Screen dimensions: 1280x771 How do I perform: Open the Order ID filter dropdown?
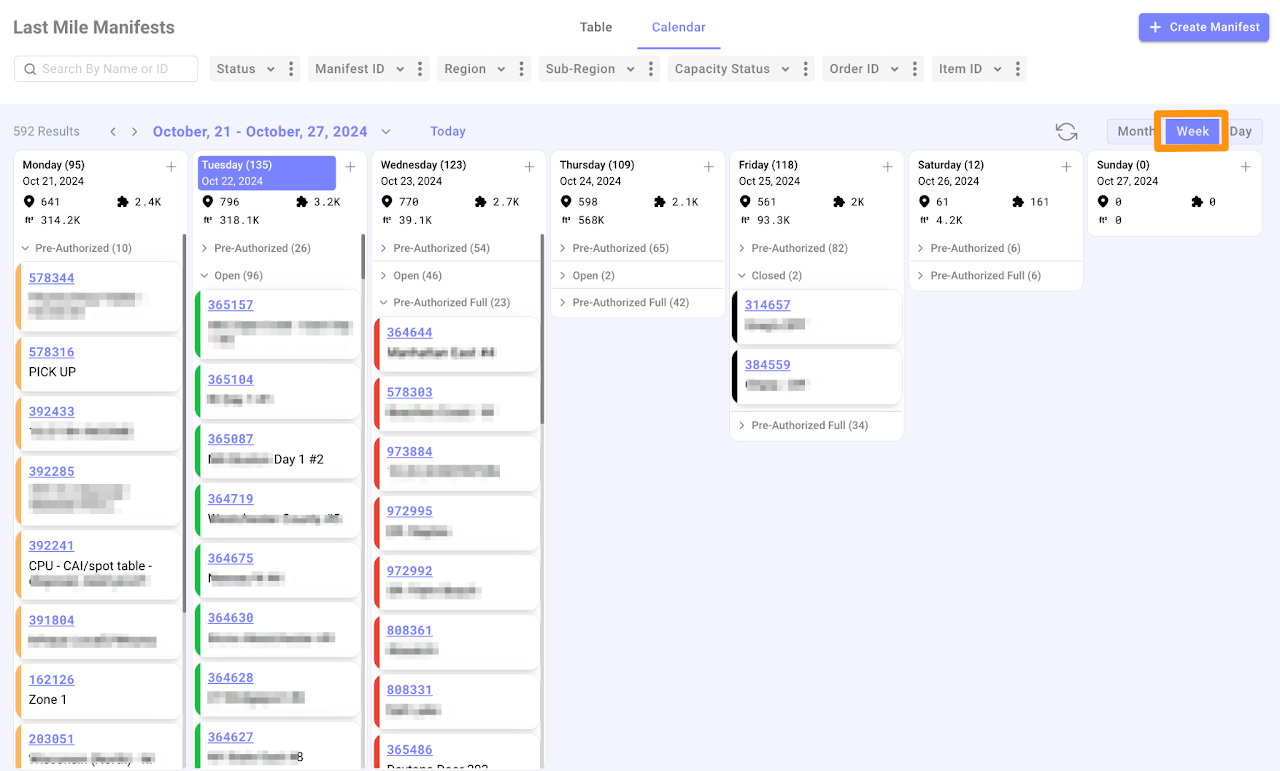(864, 69)
